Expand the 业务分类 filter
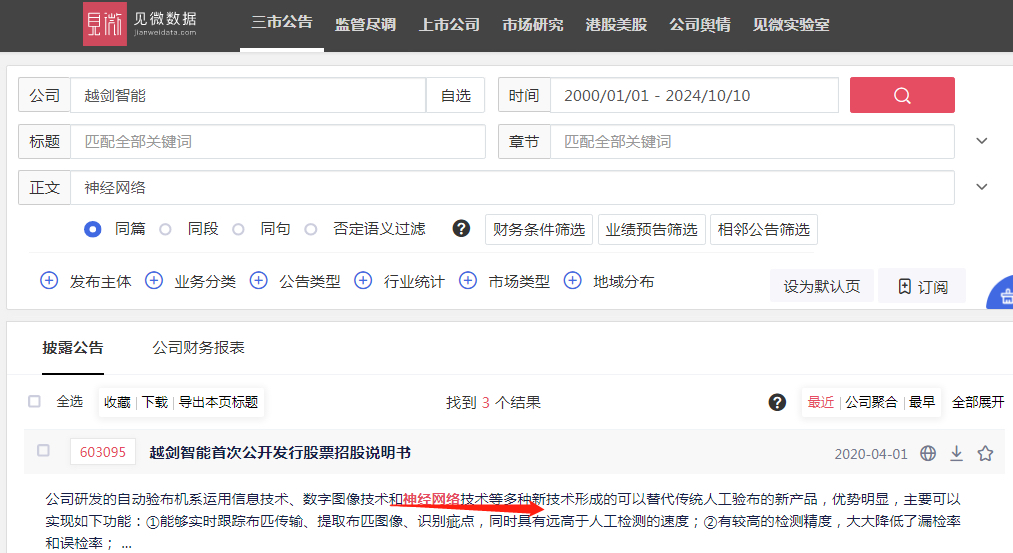Image resolution: width=1013 pixels, height=553 pixels. click(205, 282)
